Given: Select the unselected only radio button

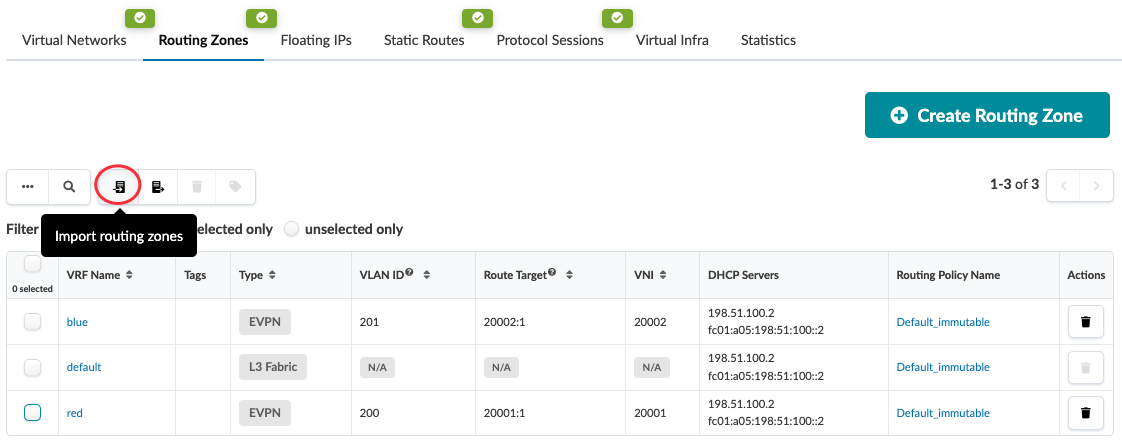Looking at the screenshot, I should pos(292,229).
